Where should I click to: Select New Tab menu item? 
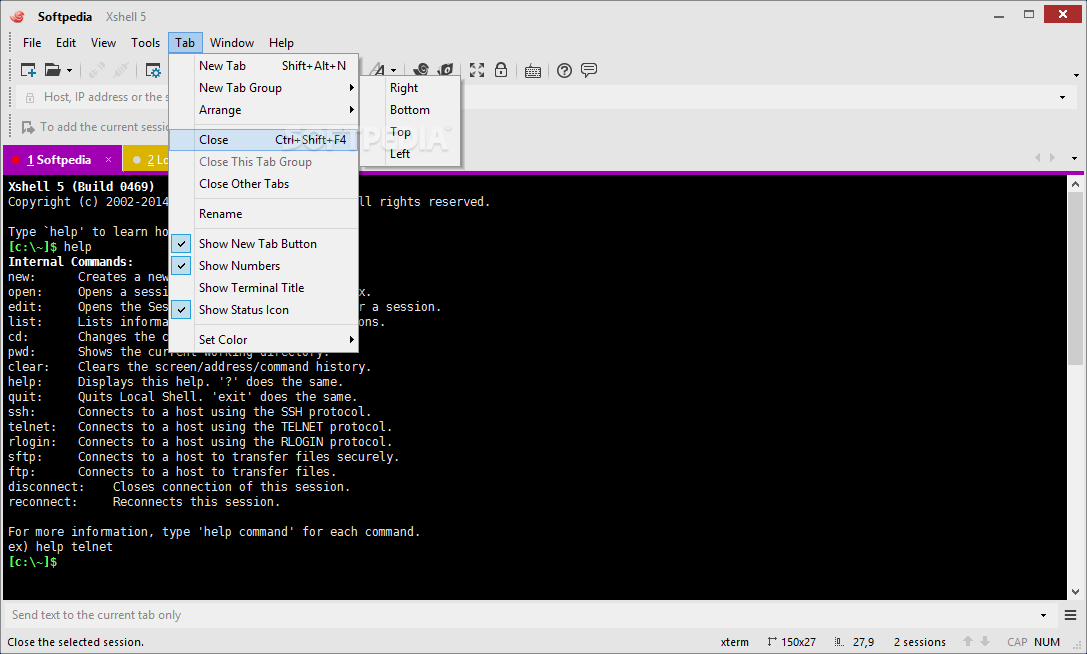[263, 66]
